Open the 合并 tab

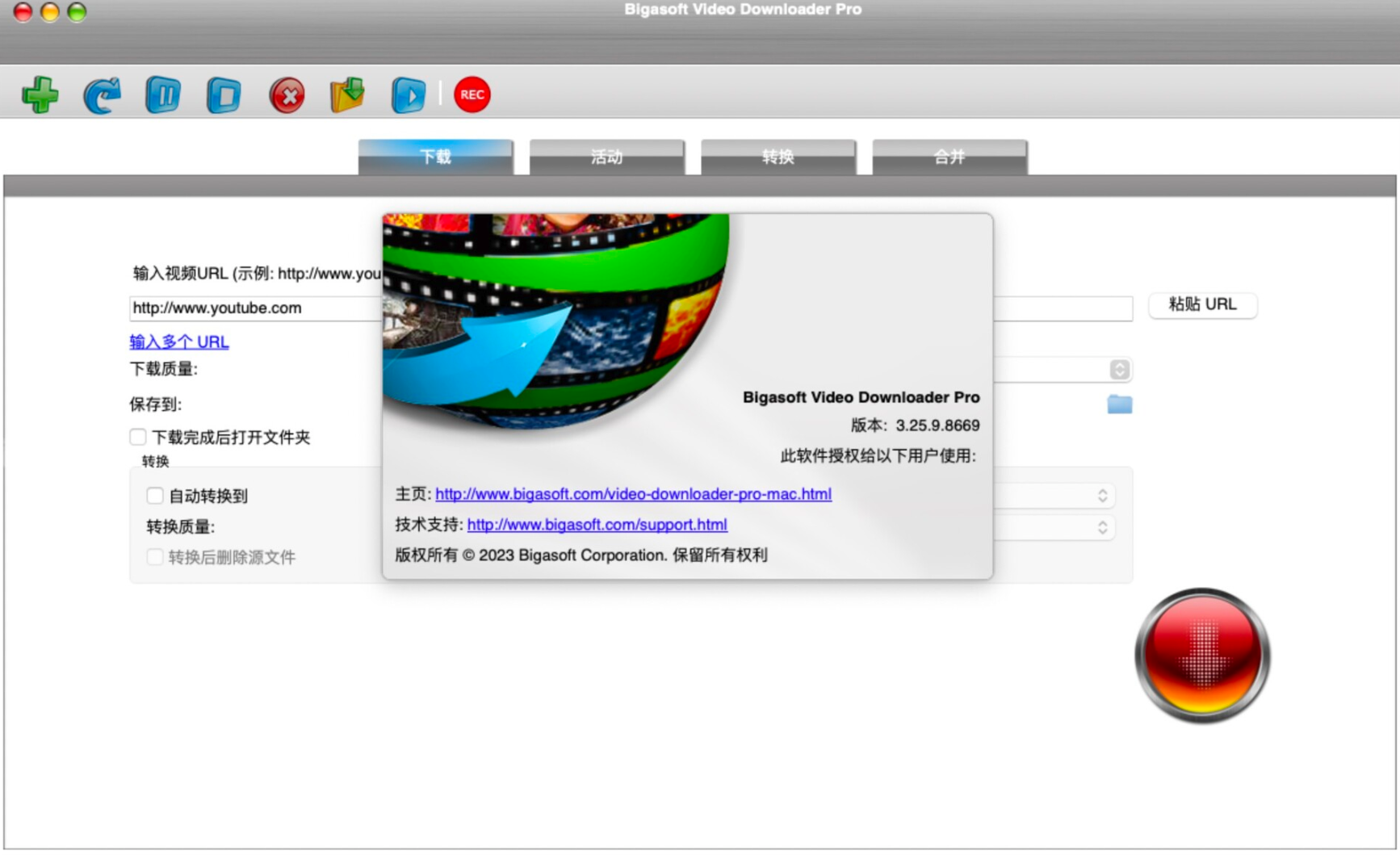point(949,157)
